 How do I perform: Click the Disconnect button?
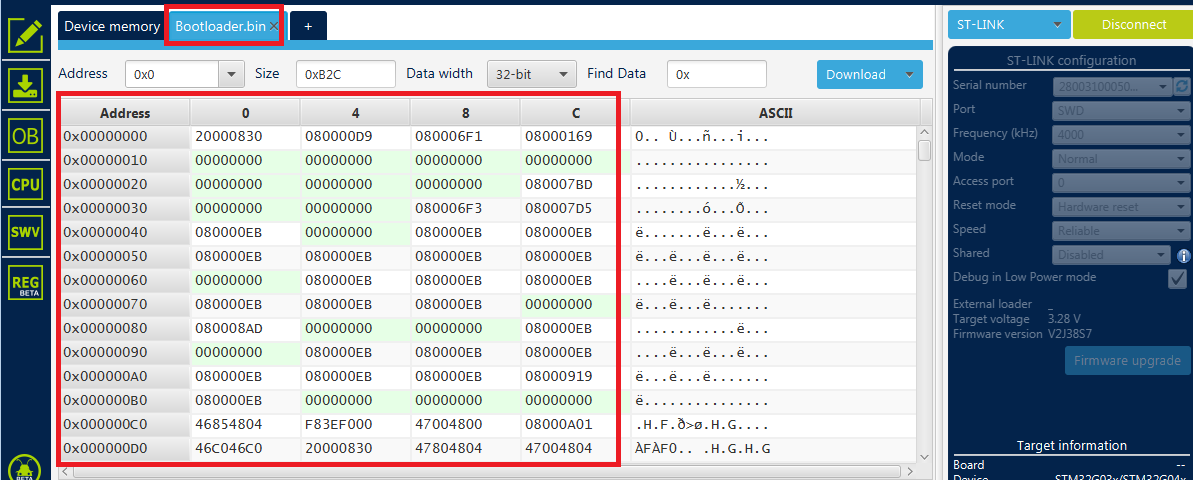(x=1133, y=24)
